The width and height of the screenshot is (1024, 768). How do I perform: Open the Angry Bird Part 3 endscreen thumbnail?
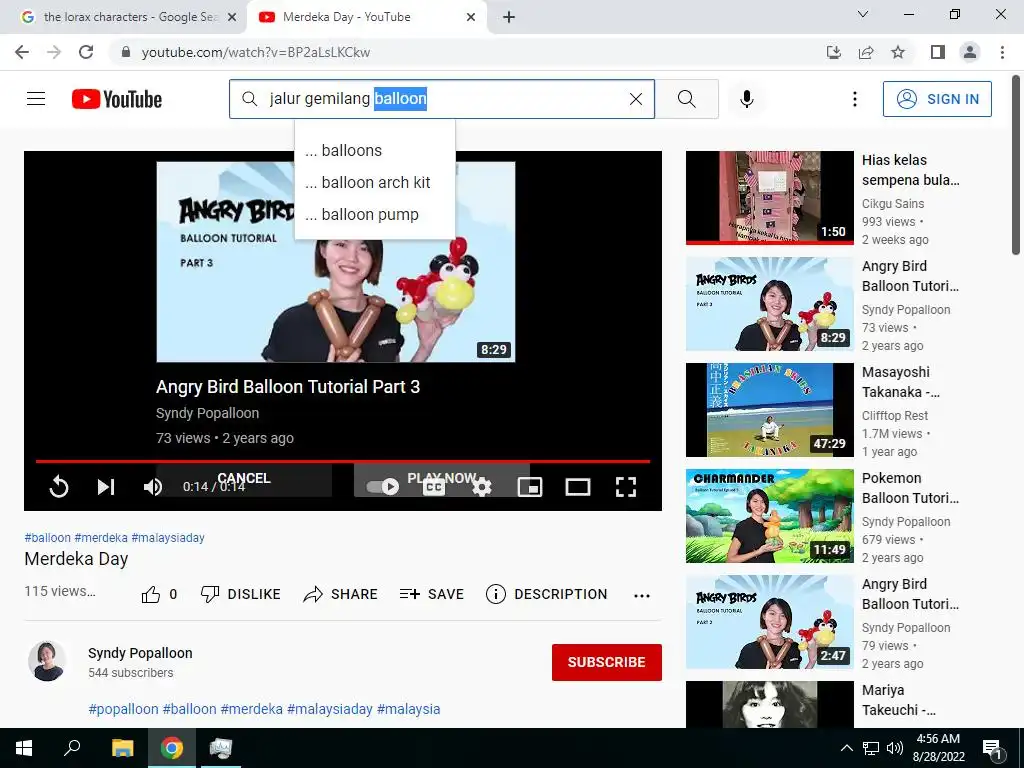point(336,262)
